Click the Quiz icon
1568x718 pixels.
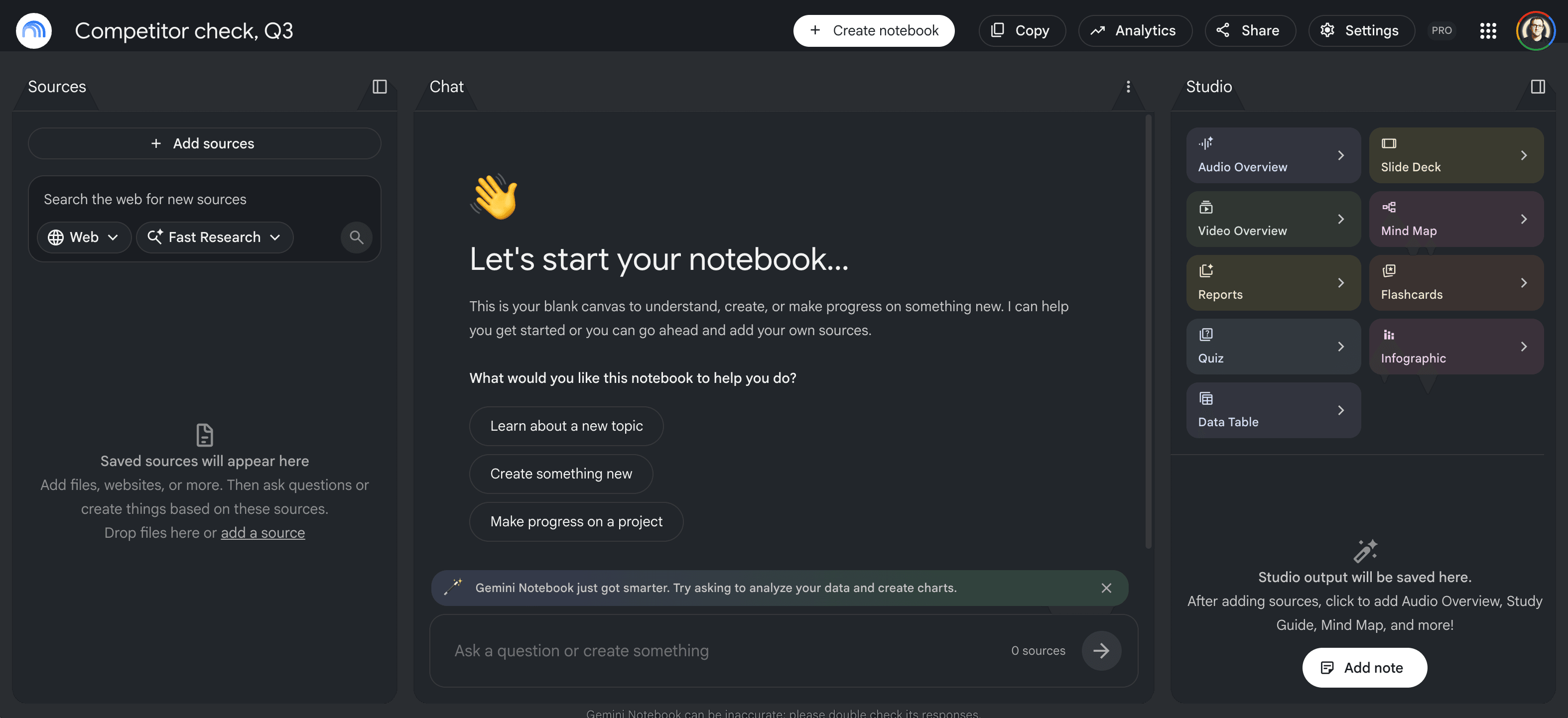tap(1206, 335)
